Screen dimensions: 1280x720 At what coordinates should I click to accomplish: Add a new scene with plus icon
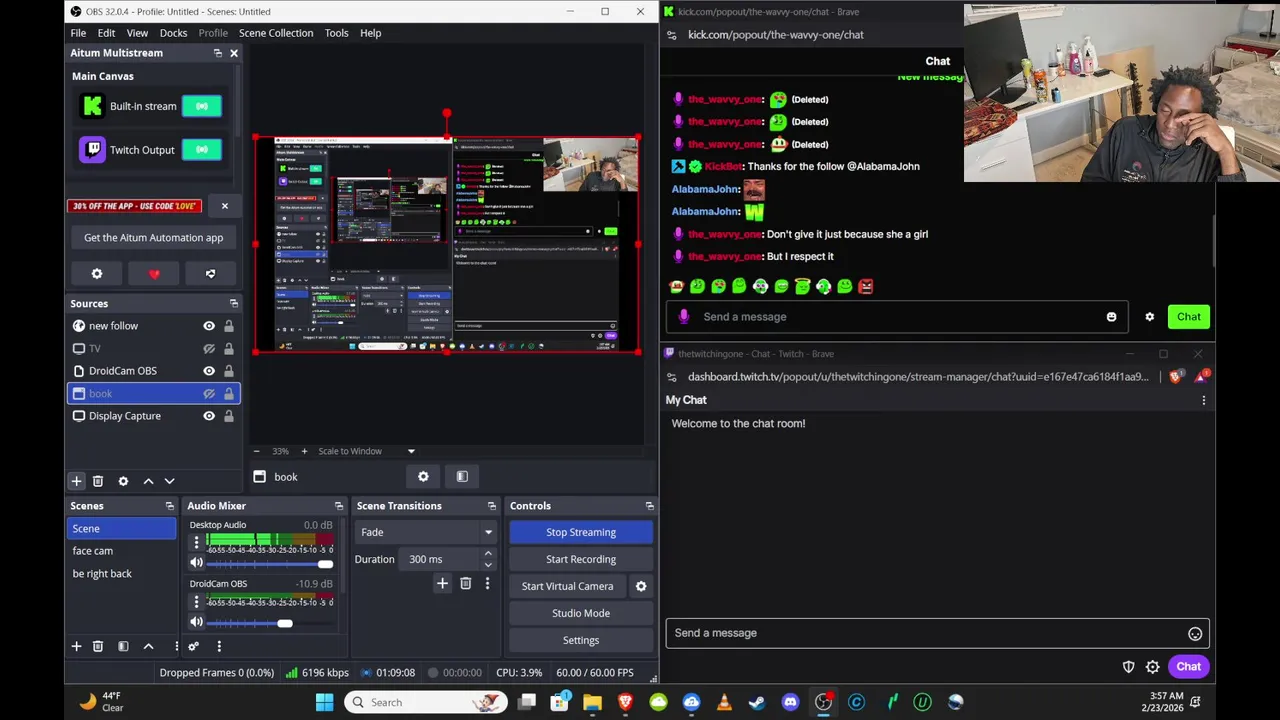click(x=76, y=646)
